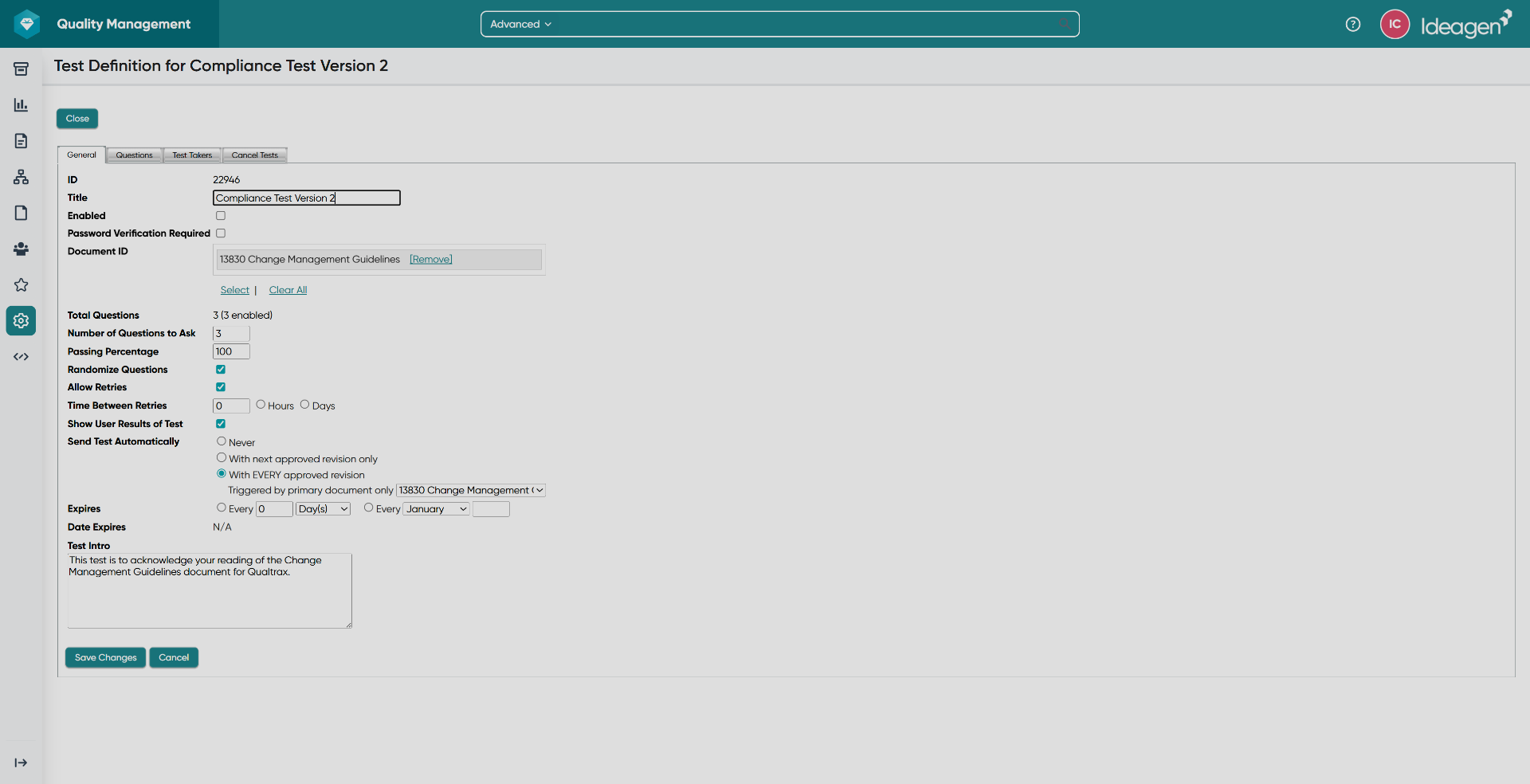The image size is (1530, 784).
Task: Click the Expires Every days number field
Action: (x=274, y=509)
